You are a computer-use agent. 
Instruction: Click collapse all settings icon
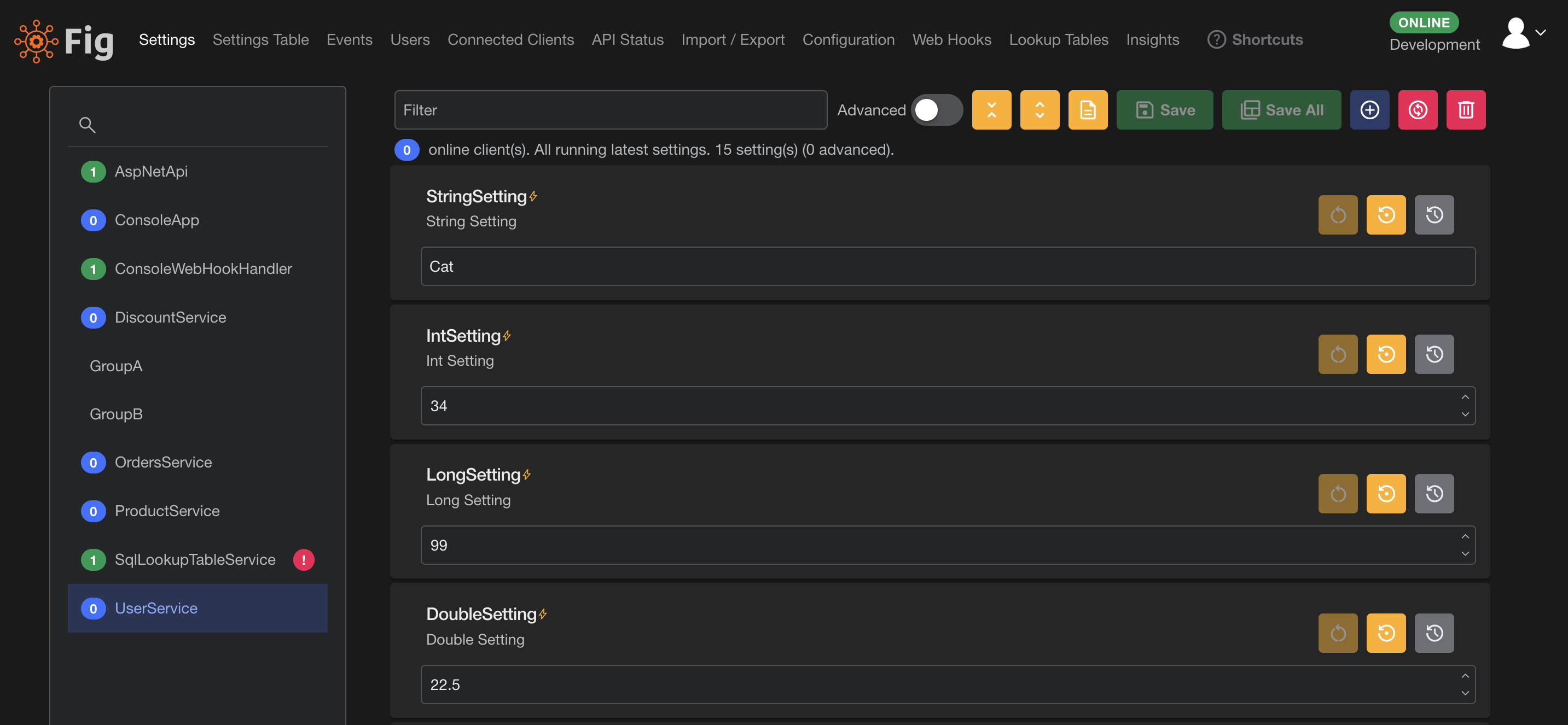tap(991, 110)
